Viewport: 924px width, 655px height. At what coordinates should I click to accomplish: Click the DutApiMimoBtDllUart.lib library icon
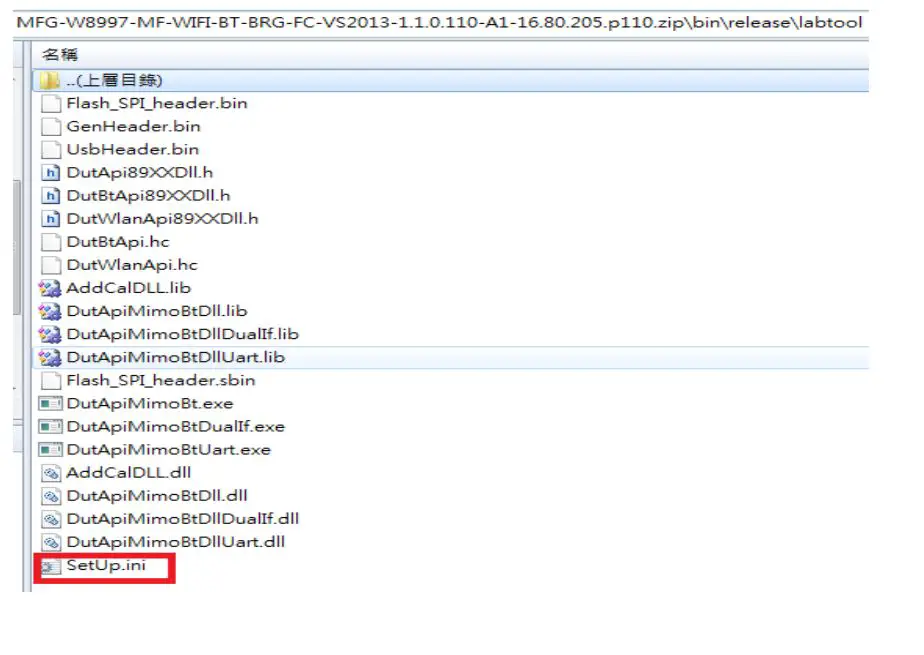coord(50,358)
